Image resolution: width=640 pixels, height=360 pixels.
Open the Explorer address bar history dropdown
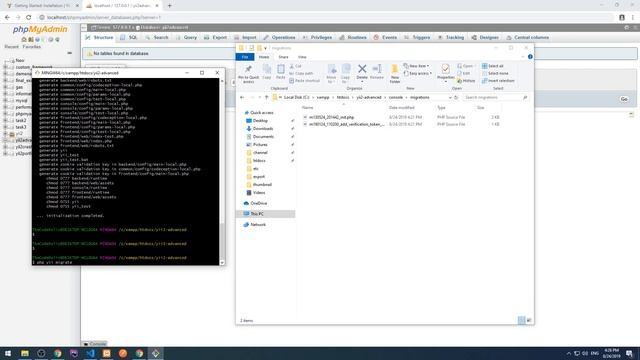(x=450, y=98)
